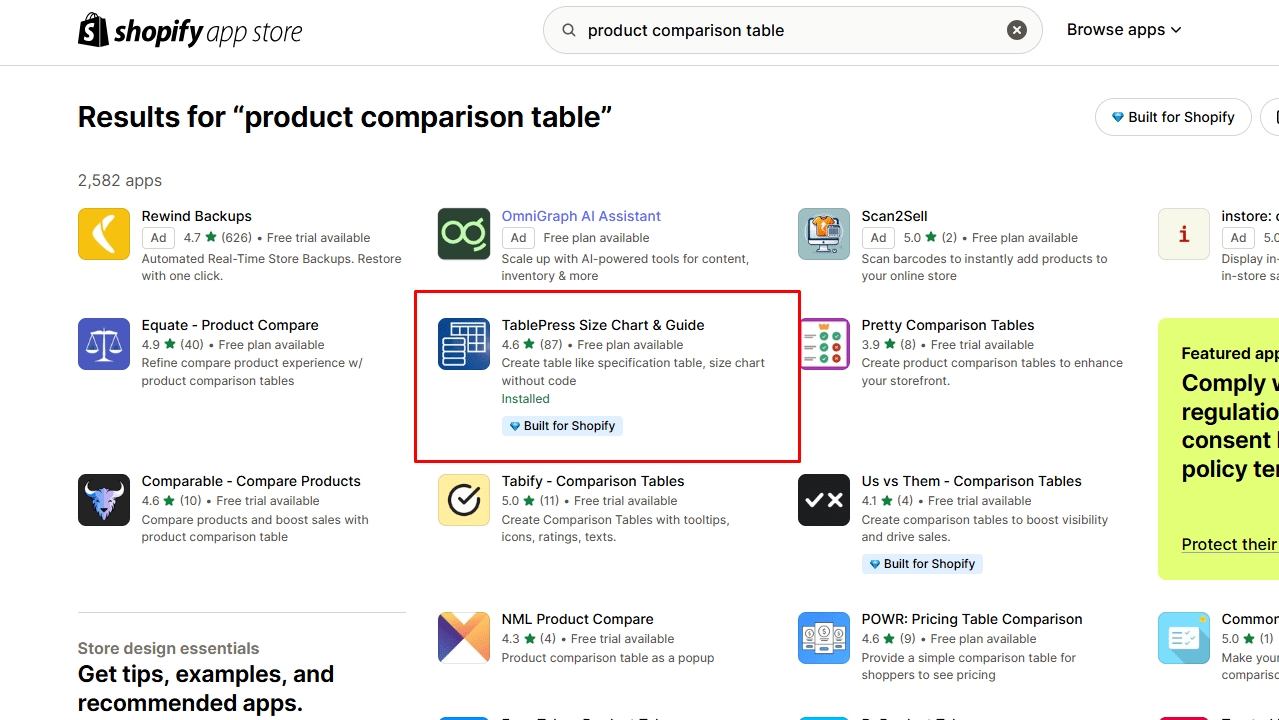The width and height of the screenshot is (1279, 720).
Task: Click the 4.7 star rating of Rewind Backups
Action: point(217,238)
